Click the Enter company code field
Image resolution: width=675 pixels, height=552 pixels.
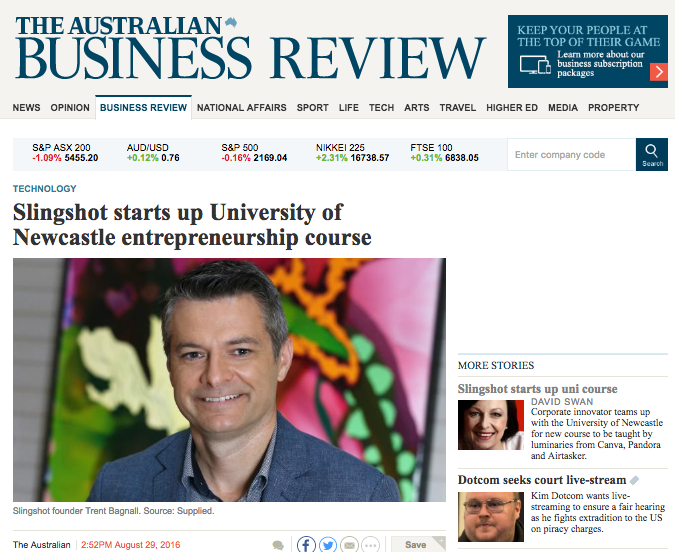pos(572,155)
